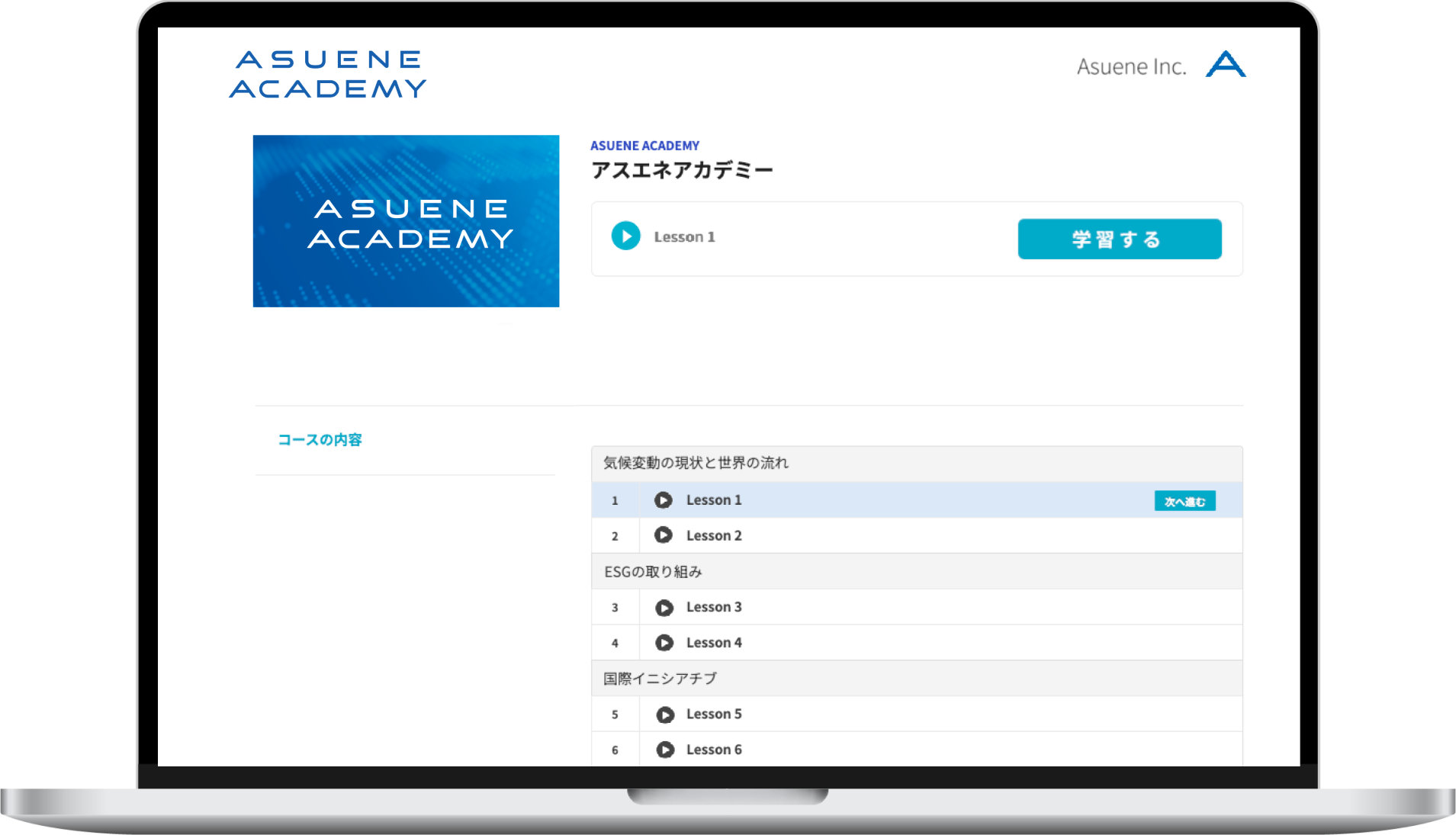Click the Asuene Inc. account name
Image resolution: width=1456 pixels, height=835 pixels.
tap(1131, 67)
